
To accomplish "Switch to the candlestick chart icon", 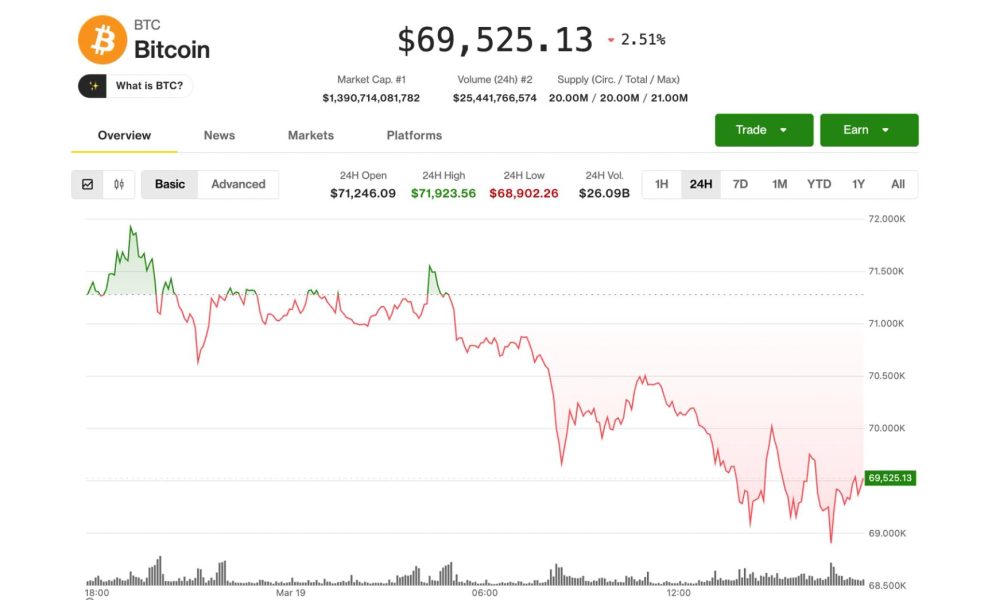I will [x=118, y=184].
